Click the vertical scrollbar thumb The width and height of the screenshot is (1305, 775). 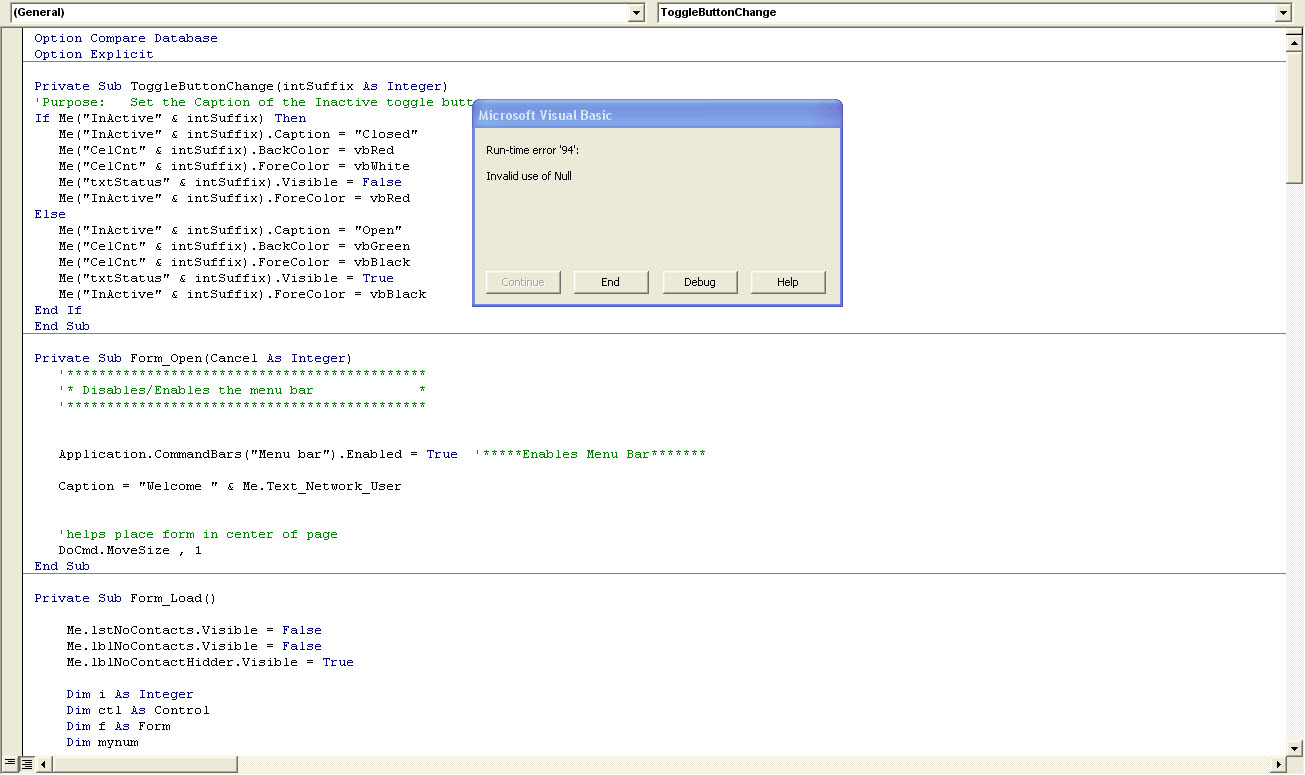pos(1295,117)
